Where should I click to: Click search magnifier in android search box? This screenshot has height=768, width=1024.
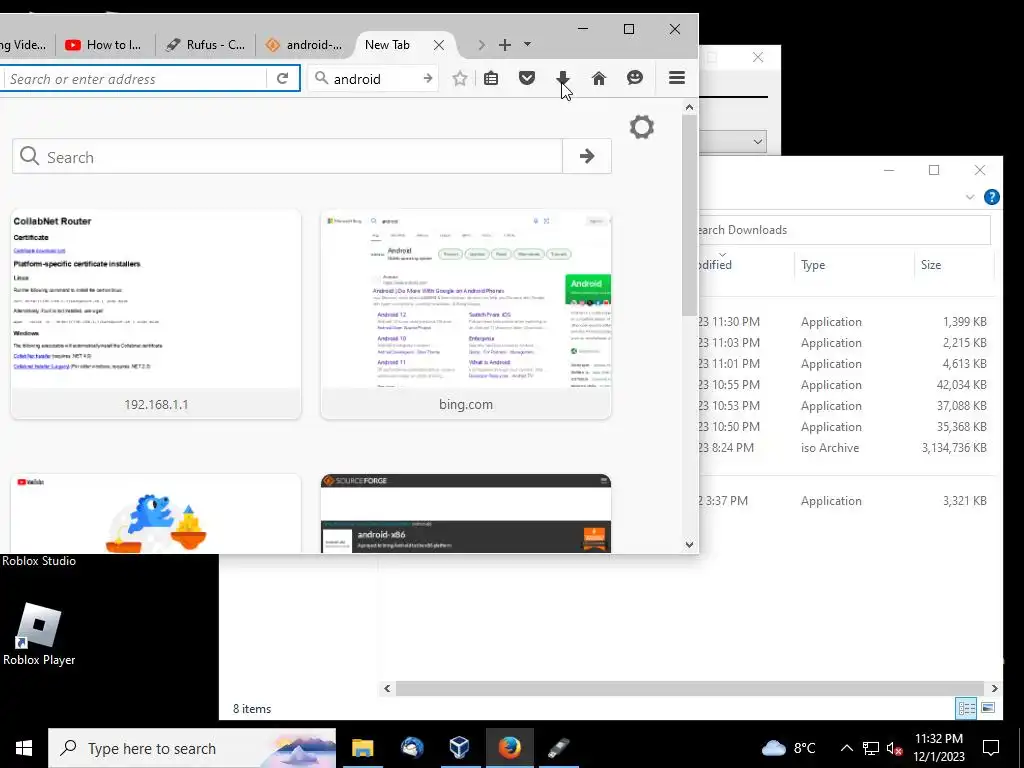[x=321, y=78]
